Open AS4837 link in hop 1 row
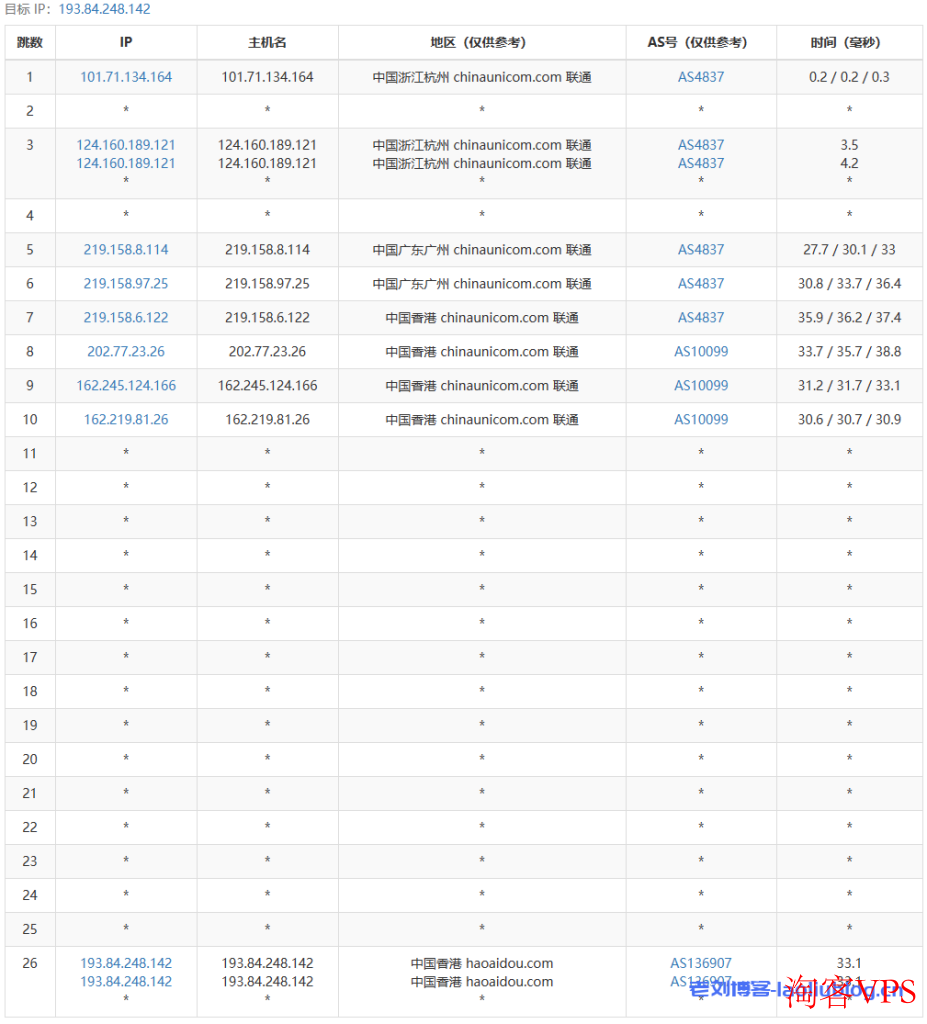The width and height of the screenshot is (927, 1024). click(701, 77)
